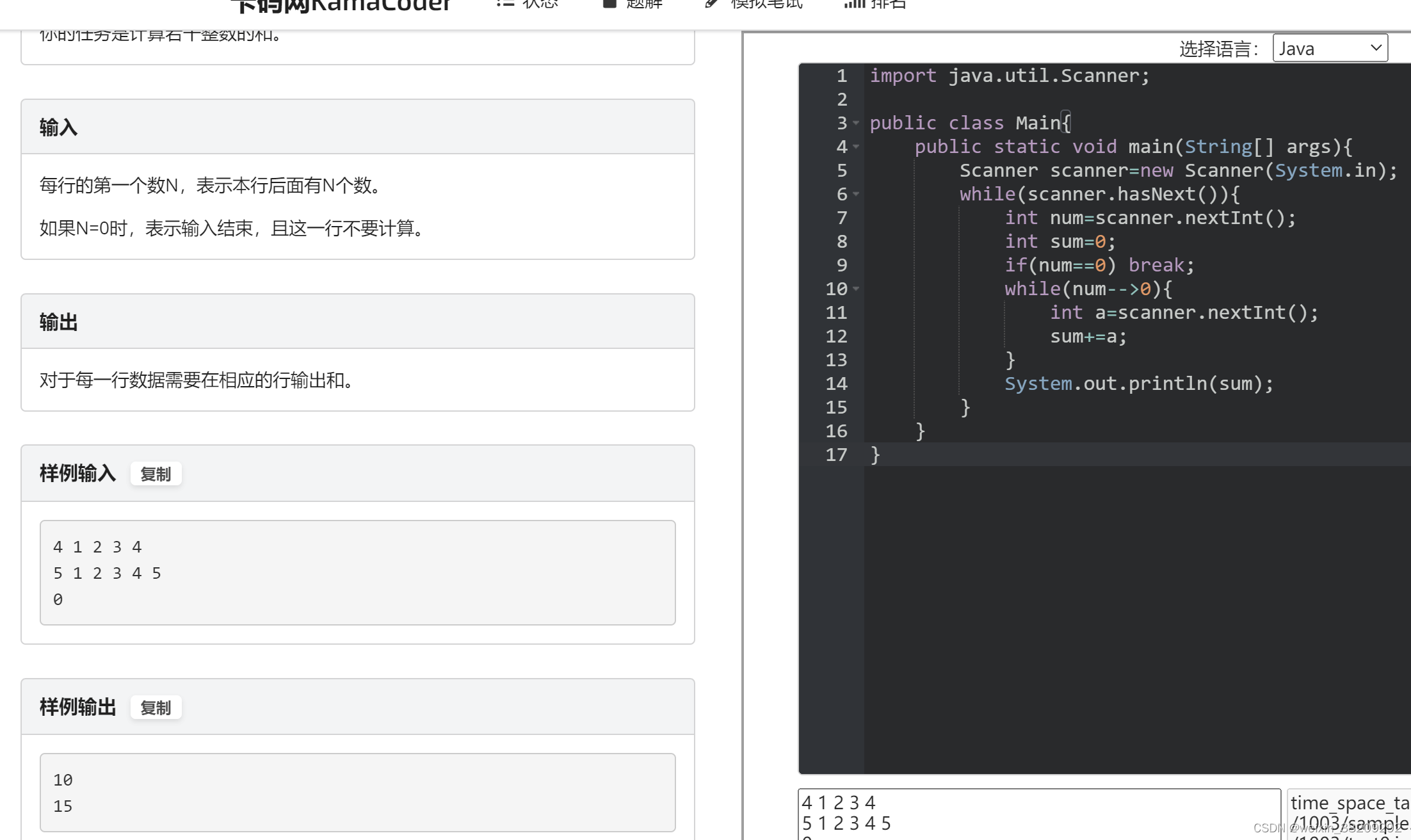1411x840 pixels.
Task: Open the 模拟笔试 navigation item
Action: [754, 4]
